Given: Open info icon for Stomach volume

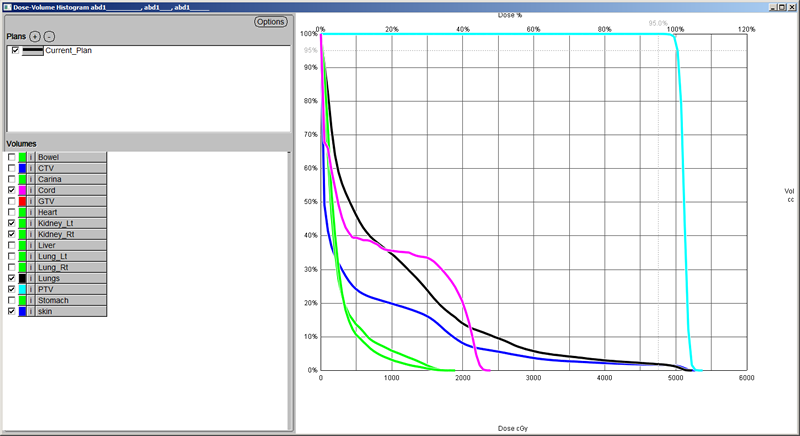Looking at the screenshot, I should click(31, 300).
